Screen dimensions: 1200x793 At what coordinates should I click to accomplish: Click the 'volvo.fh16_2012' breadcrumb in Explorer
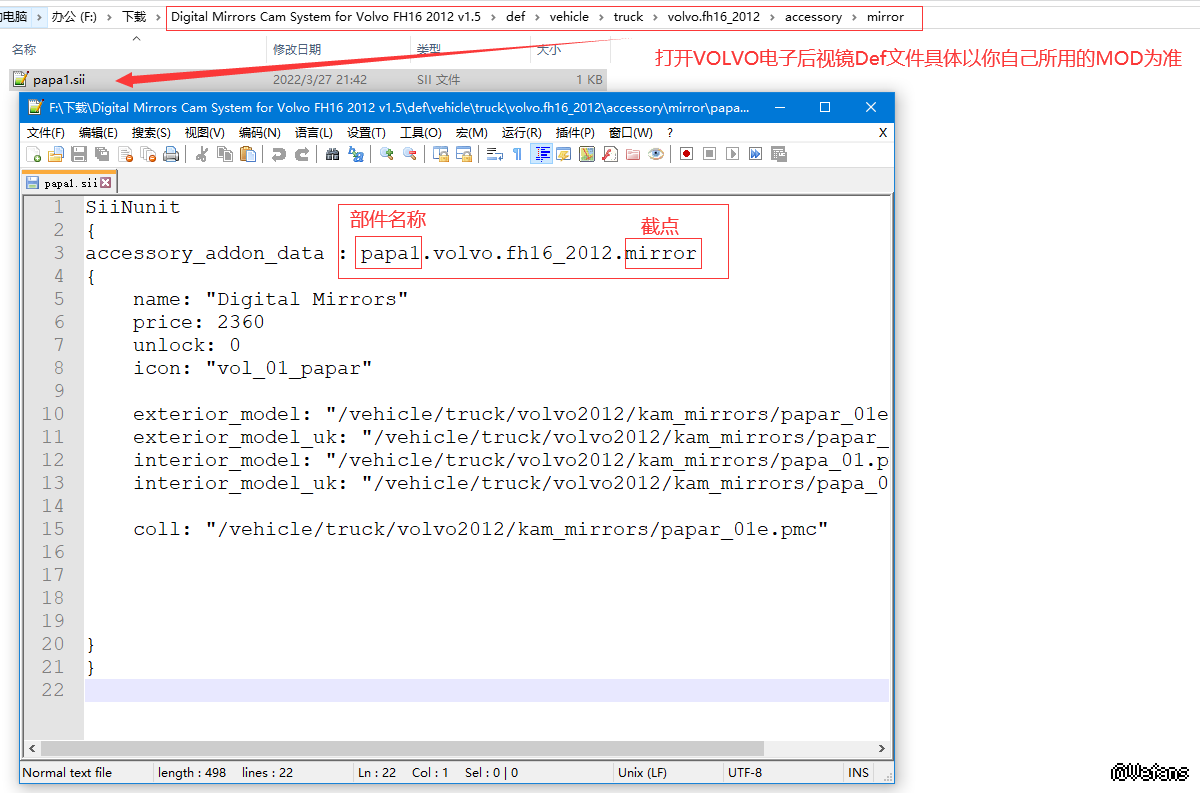click(715, 17)
